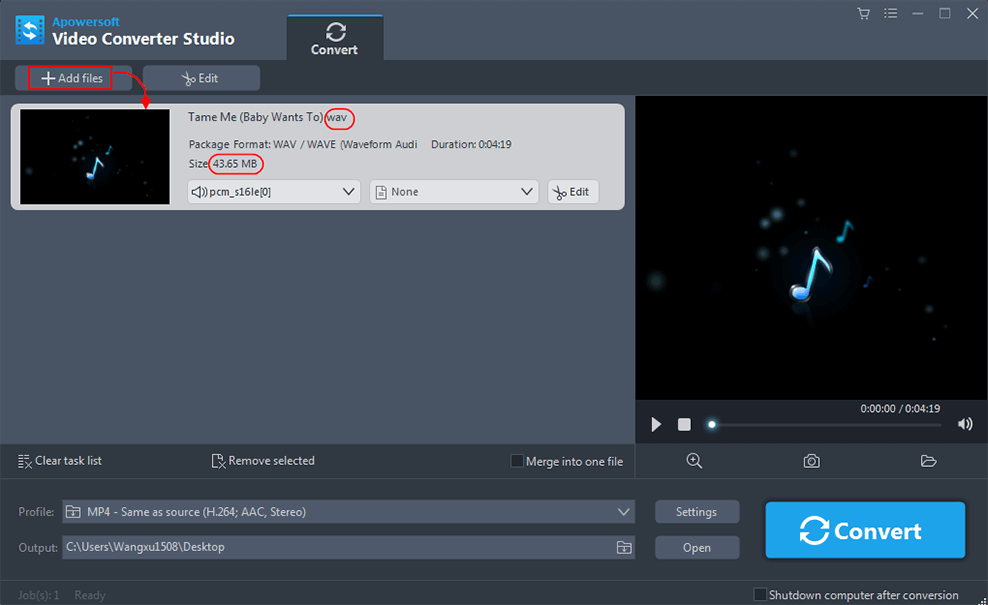Click Clear task list
This screenshot has width=988, height=605.
click(60, 461)
